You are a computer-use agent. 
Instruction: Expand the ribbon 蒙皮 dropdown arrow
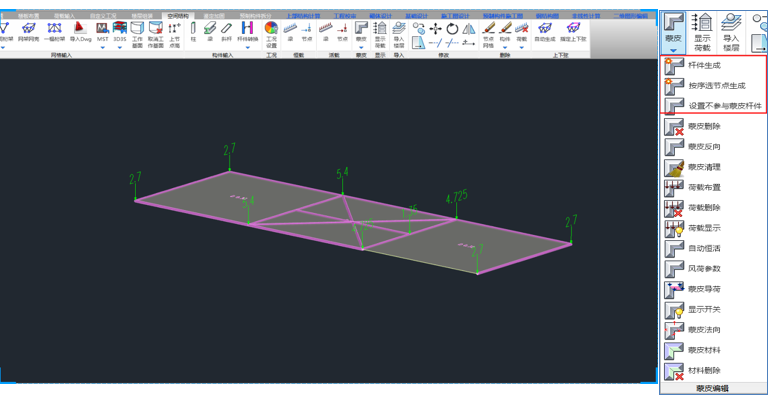361,47
